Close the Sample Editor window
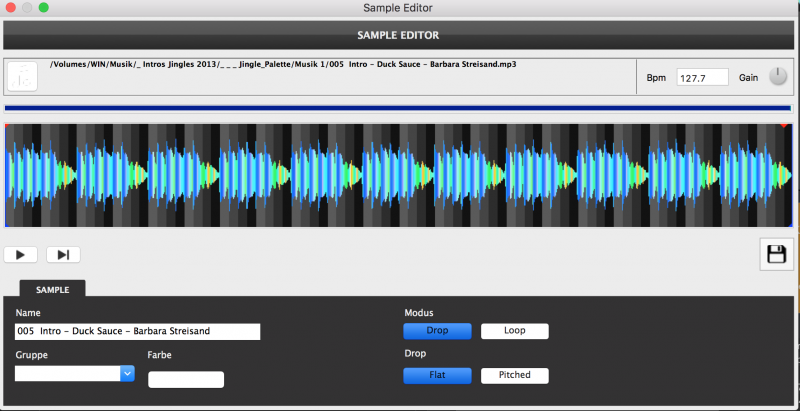Viewport: 800px width, 411px height. [10, 8]
